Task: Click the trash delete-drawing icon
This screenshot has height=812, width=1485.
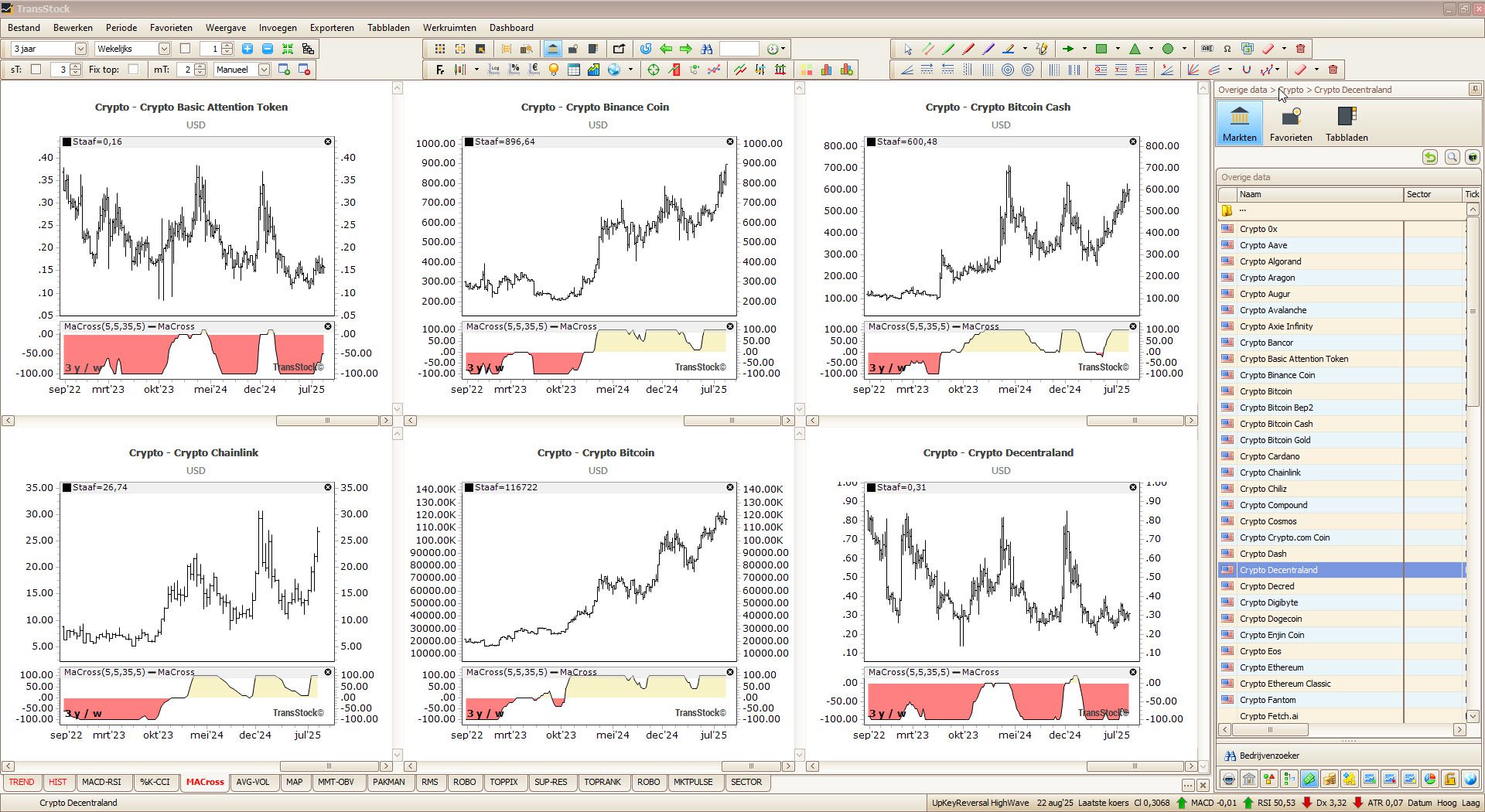Action: 1301,48
